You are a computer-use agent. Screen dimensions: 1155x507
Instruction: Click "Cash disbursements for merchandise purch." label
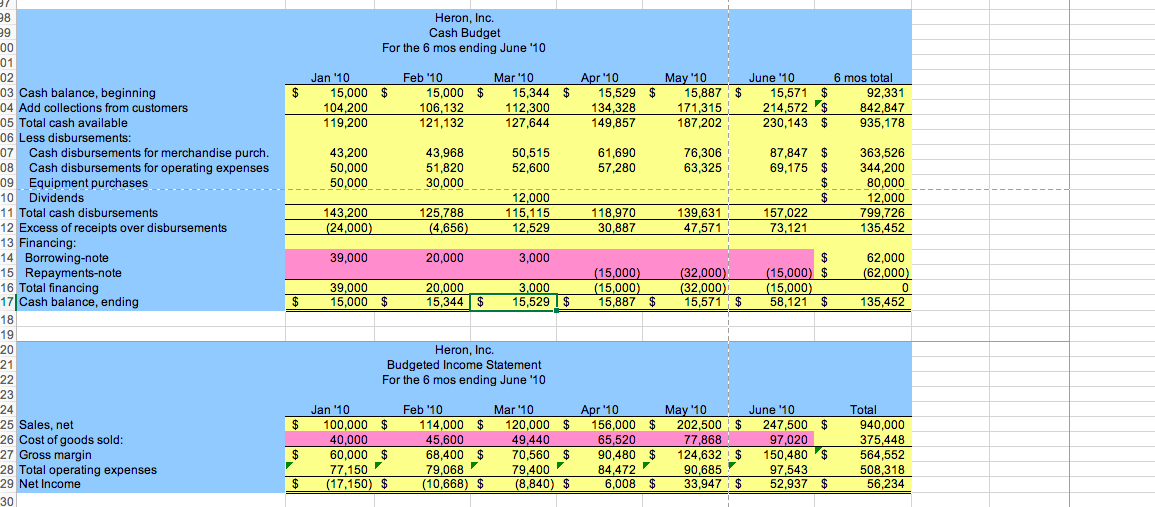pos(150,153)
